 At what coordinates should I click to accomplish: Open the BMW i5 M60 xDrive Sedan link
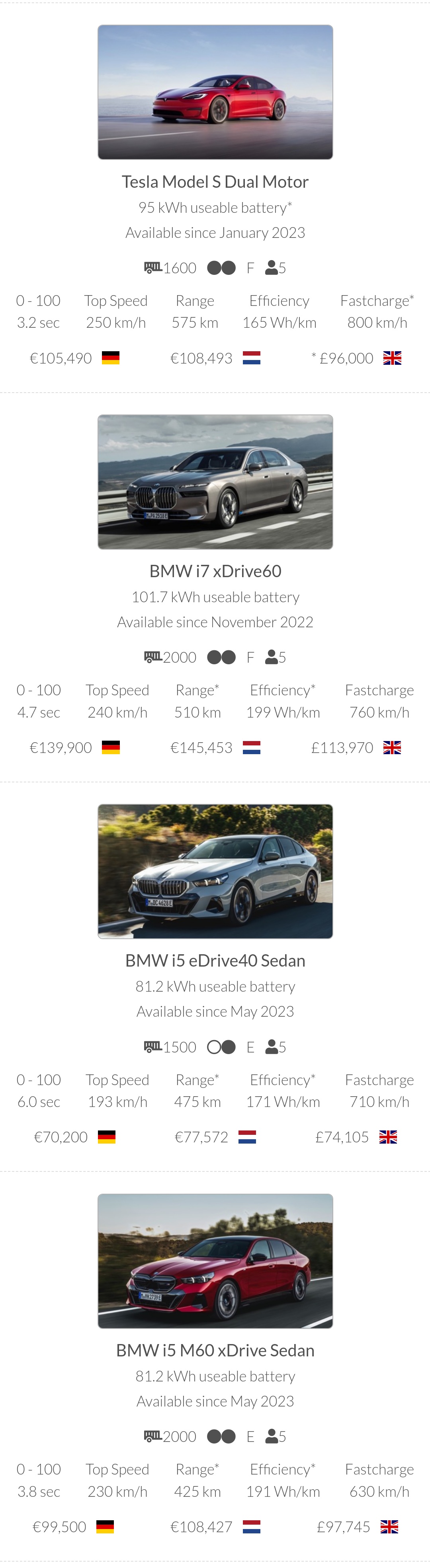(x=215, y=1350)
